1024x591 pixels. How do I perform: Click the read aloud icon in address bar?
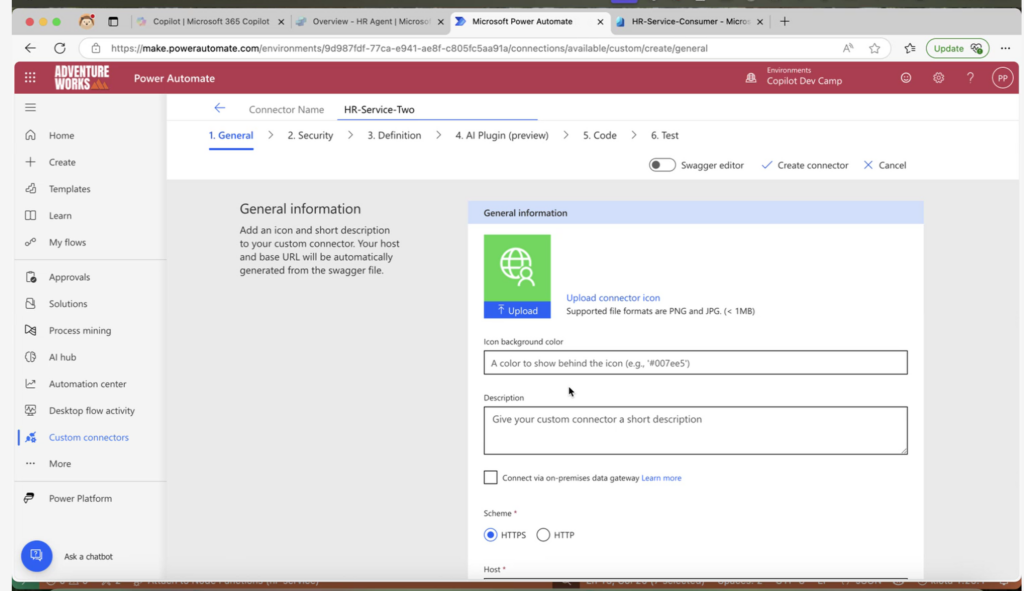[x=848, y=48]
